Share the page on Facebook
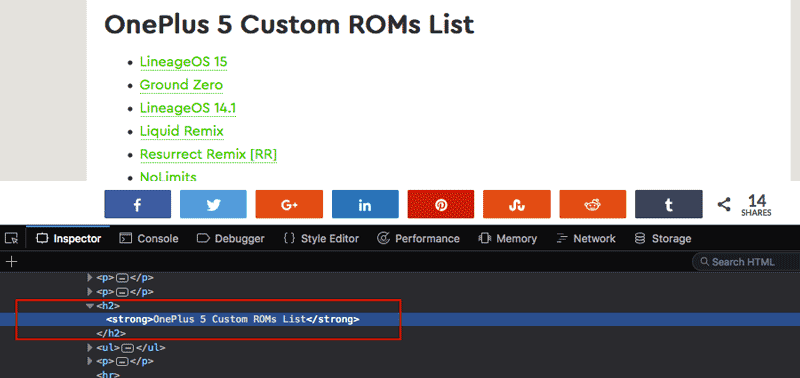Screen dimensions: 800x378 (x=137, y=204)
